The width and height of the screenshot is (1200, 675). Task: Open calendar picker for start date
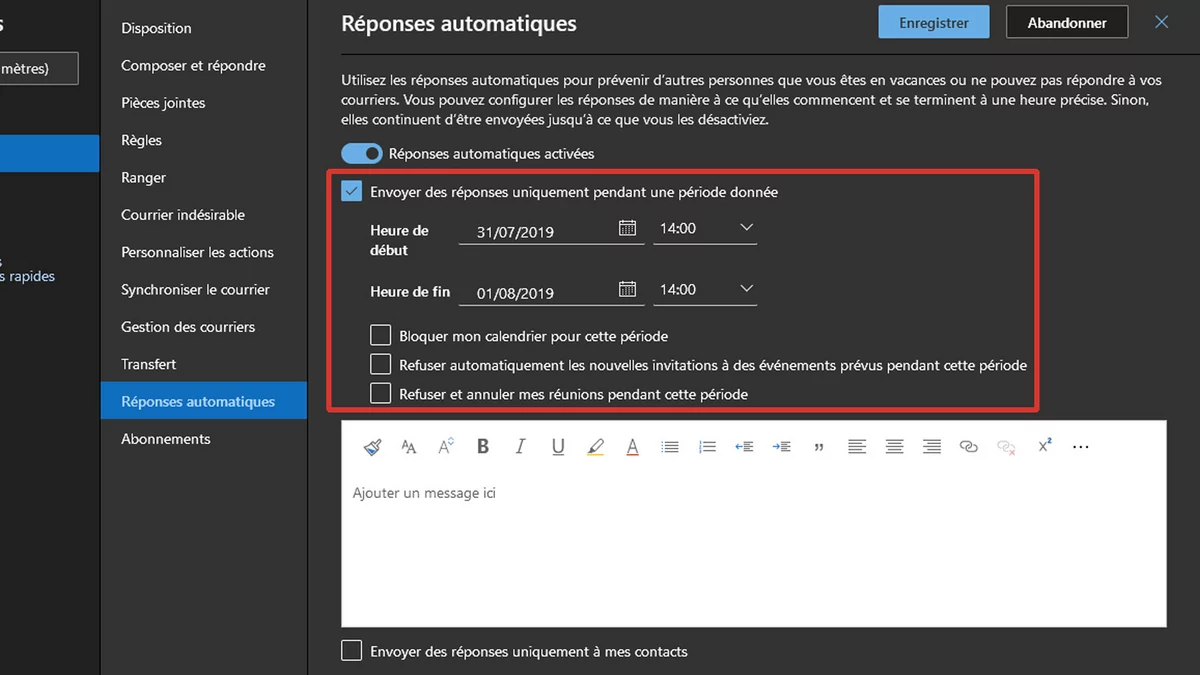coord(627,228)
